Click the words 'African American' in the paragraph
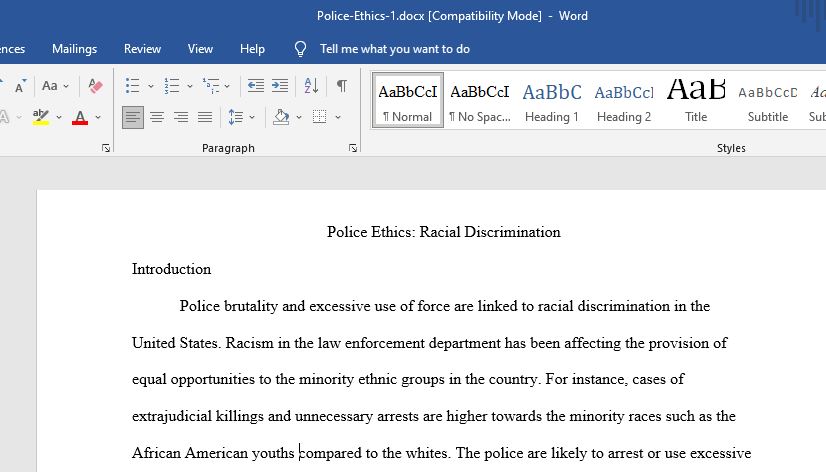 click(190, 453)
